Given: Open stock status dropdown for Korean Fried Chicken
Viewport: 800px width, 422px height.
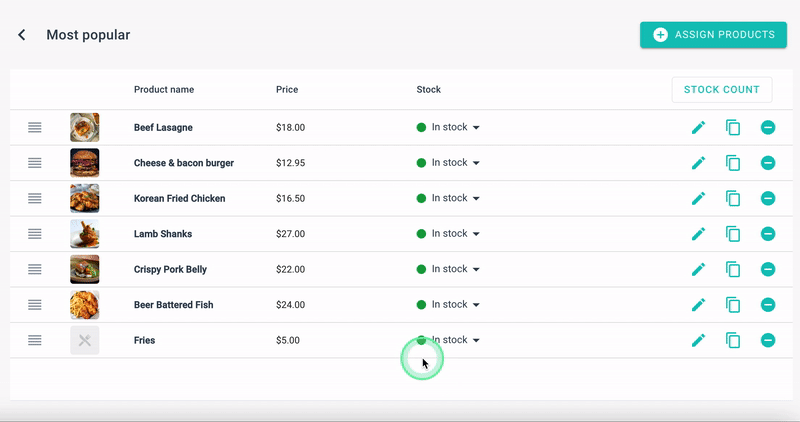Looking at the screenshot, I should click(448, 198).
